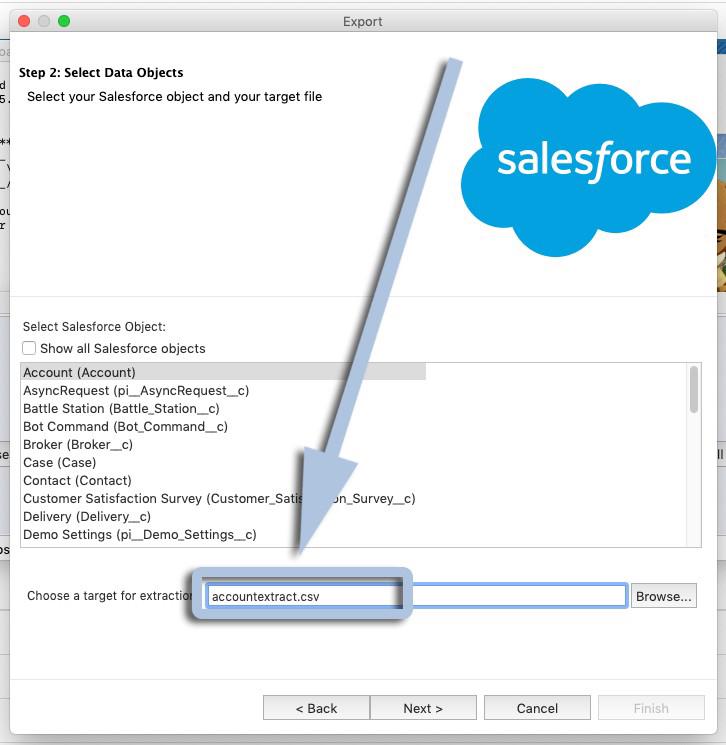Close the Export window with red button

pos(24,21)
